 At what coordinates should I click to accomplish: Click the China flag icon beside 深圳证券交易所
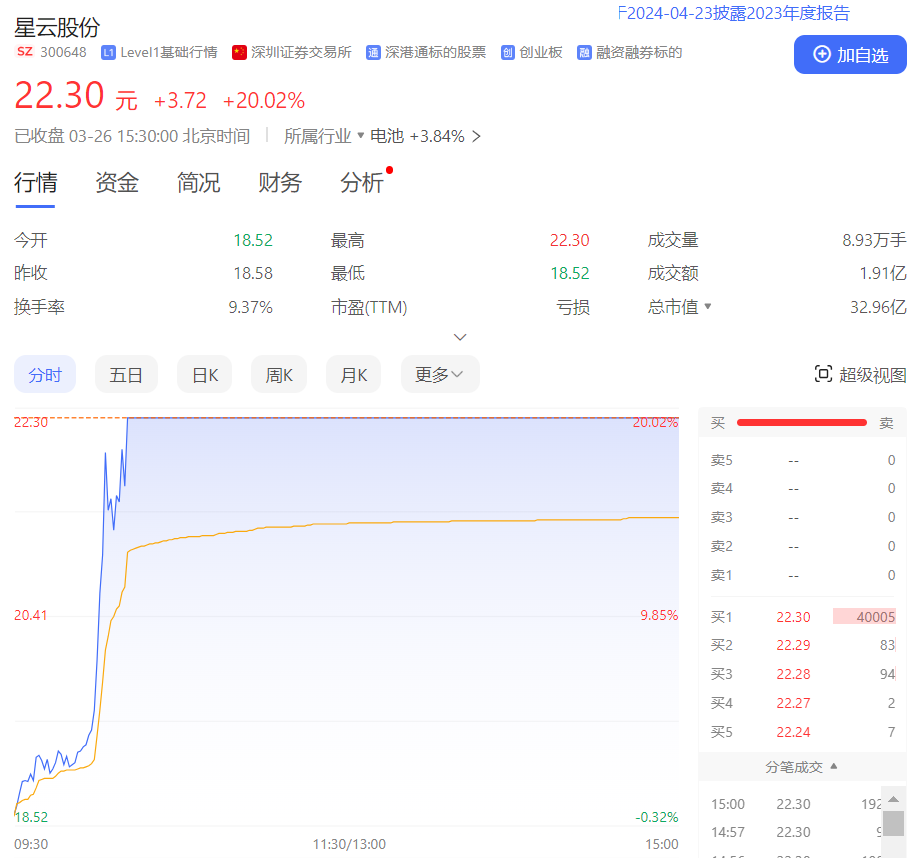239,53
